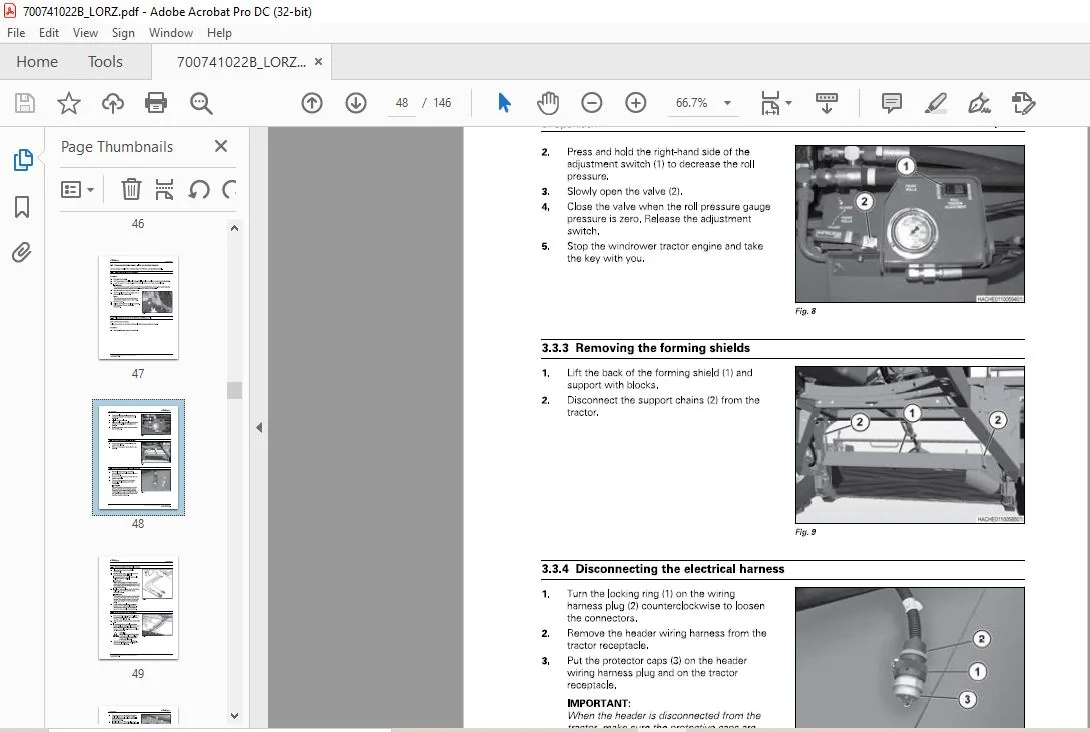
Task: Expand fit page options dropdown arrow
Action: point(788,103)
